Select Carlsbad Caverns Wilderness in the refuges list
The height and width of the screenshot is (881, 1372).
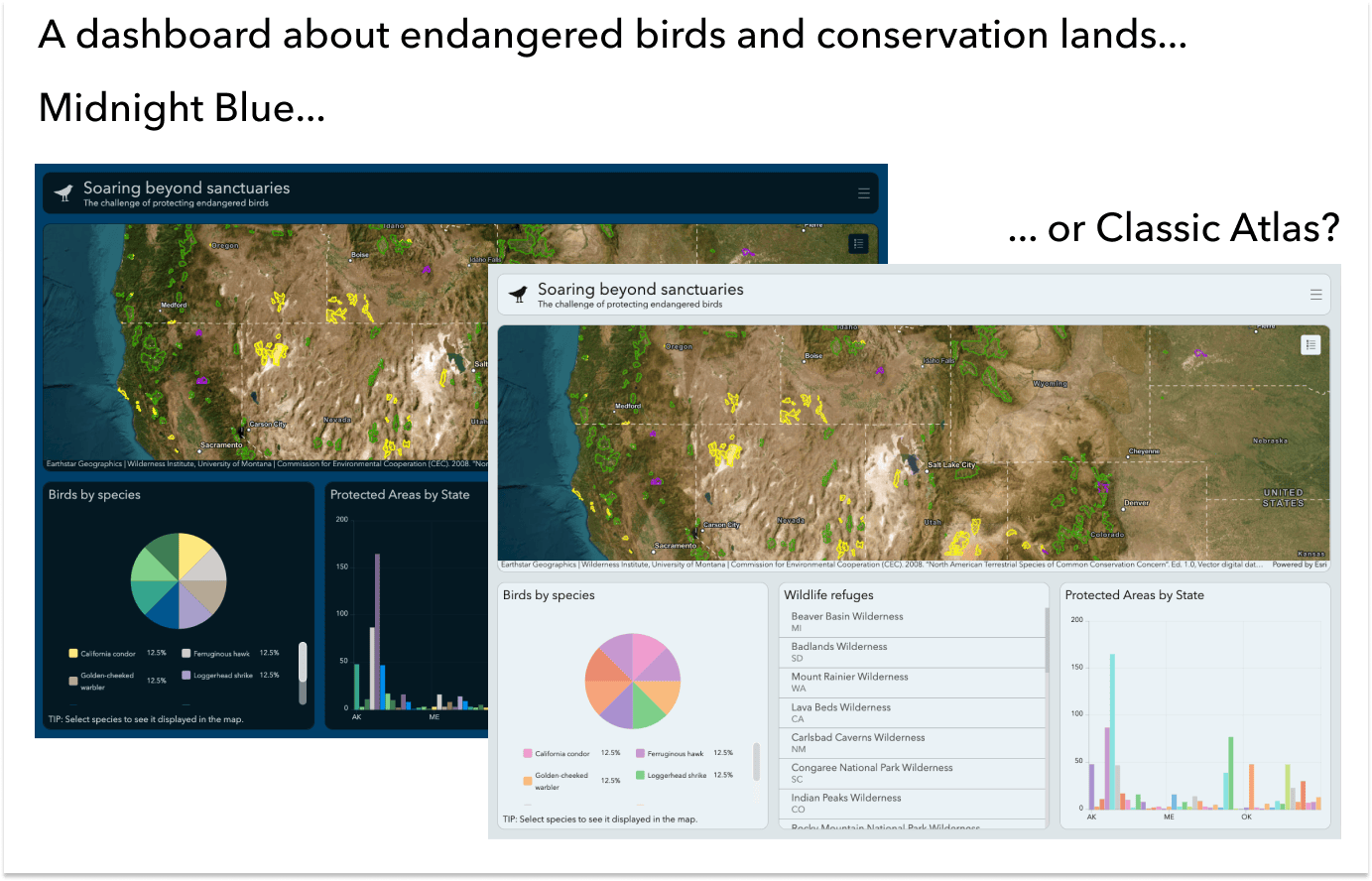click(x=912, y=743)
